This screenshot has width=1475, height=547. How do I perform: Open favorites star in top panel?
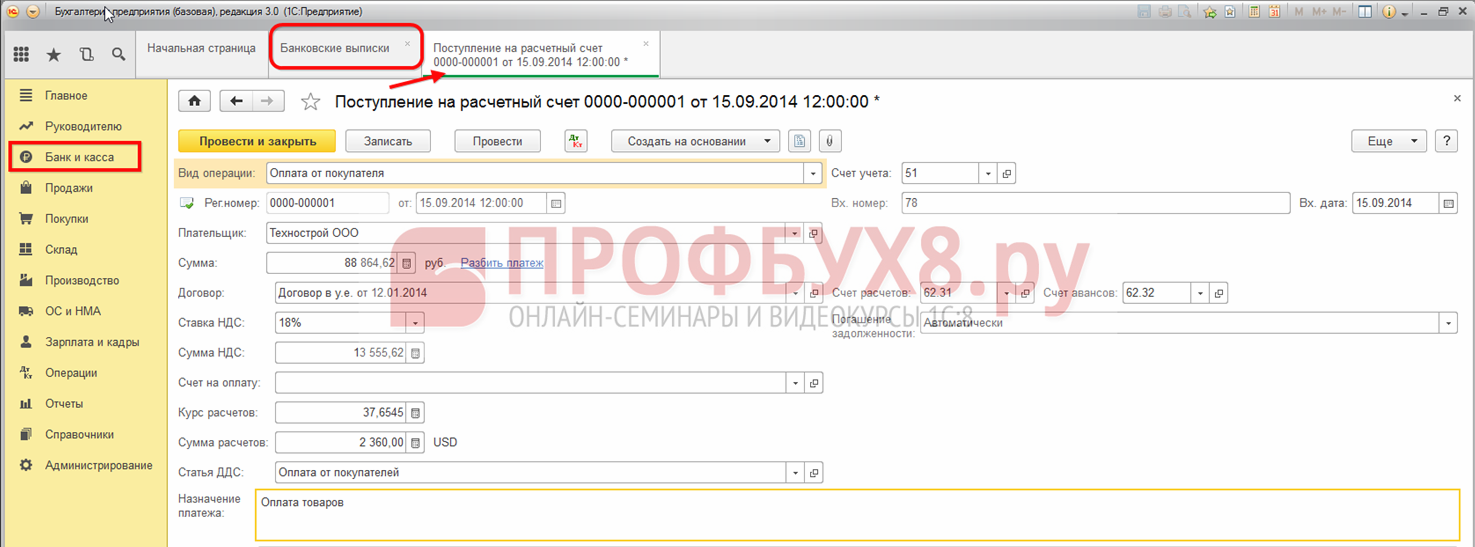pos(54,55)
